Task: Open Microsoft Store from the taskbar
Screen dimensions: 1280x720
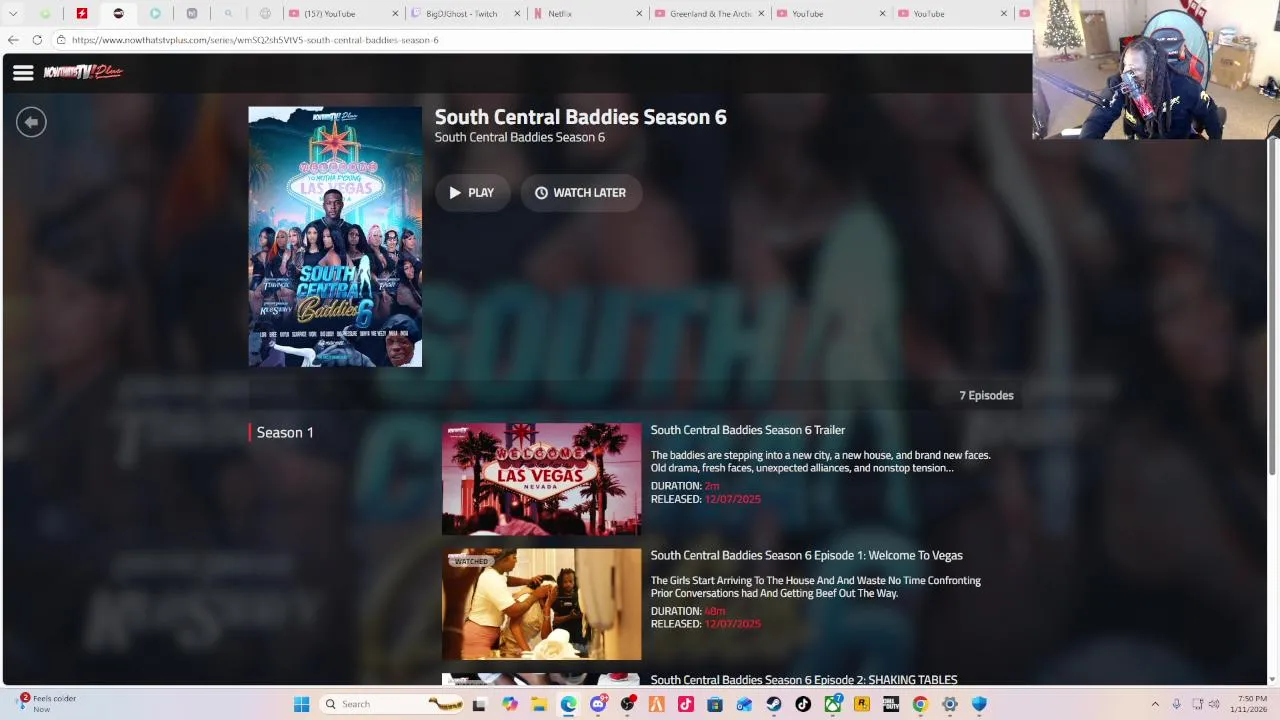Action: click(714, 704)
